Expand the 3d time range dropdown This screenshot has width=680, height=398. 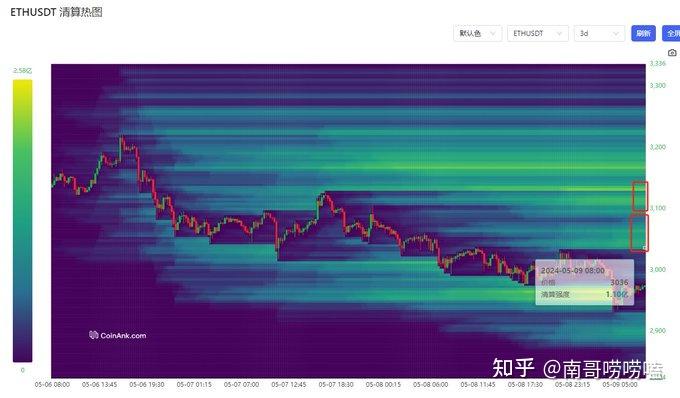click(599, 33)
